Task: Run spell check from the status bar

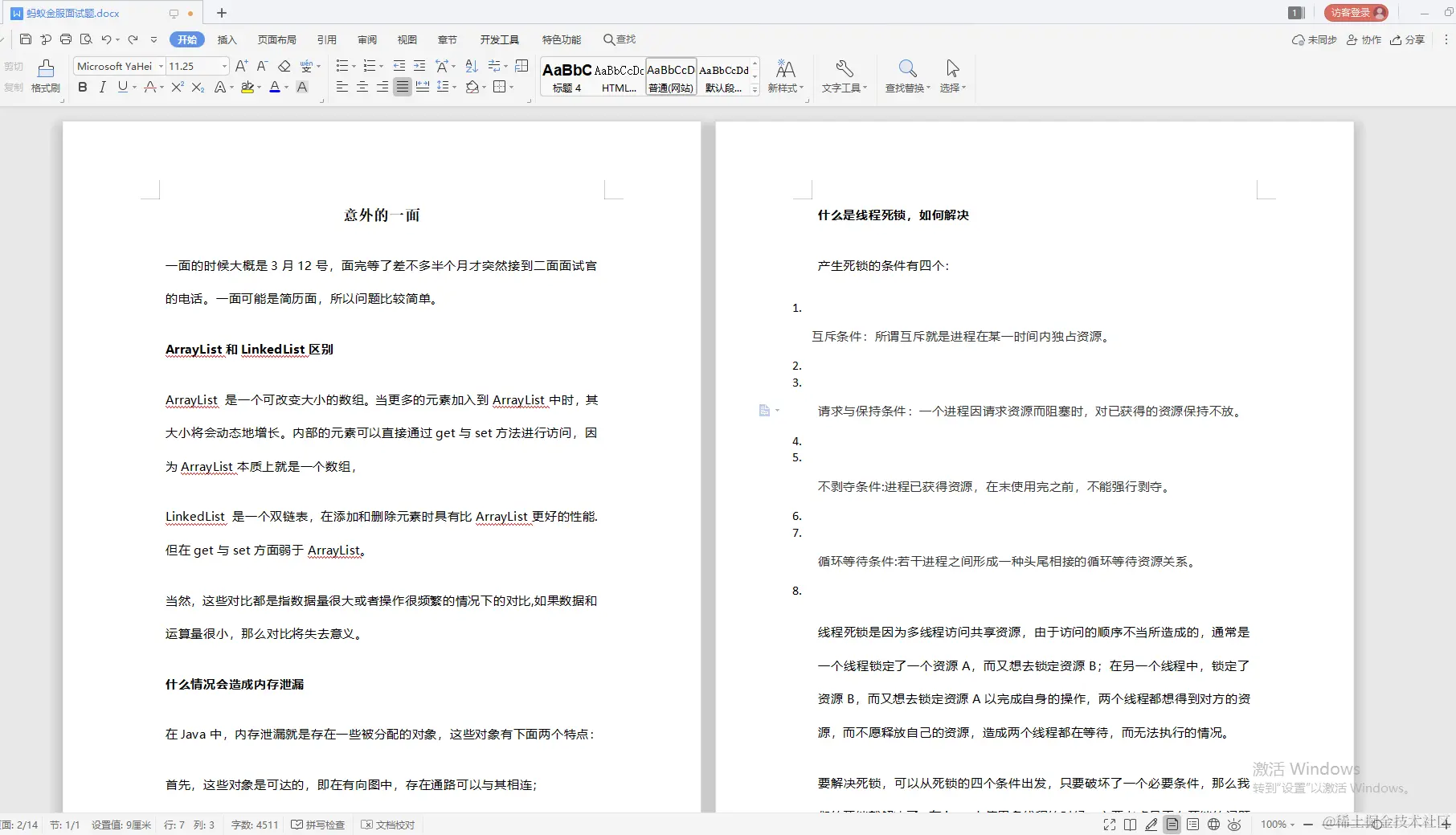Action: tap(317, 824)
